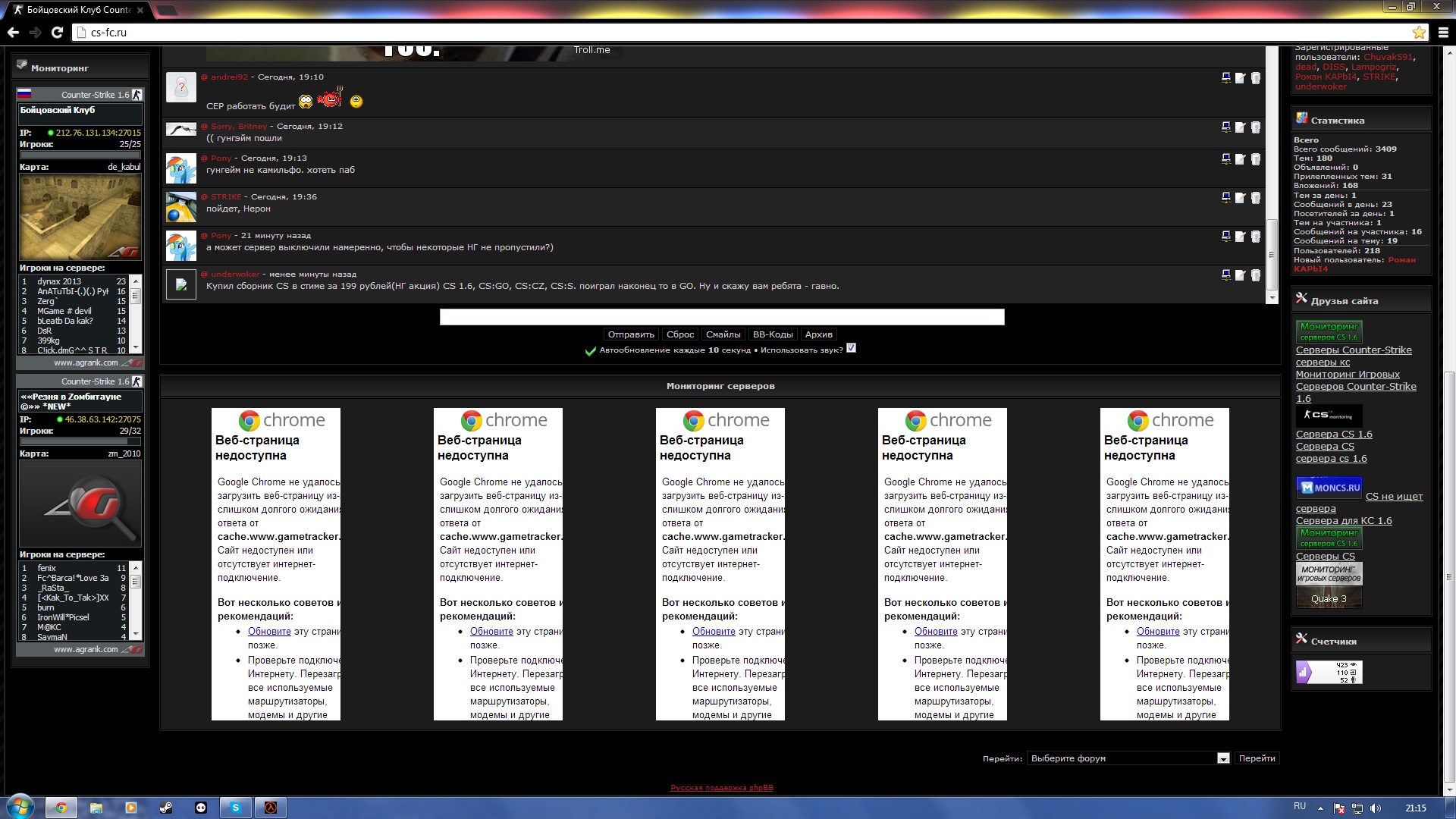Open Steam from the taskbar
1456x819 pixels.
(165, 808)
